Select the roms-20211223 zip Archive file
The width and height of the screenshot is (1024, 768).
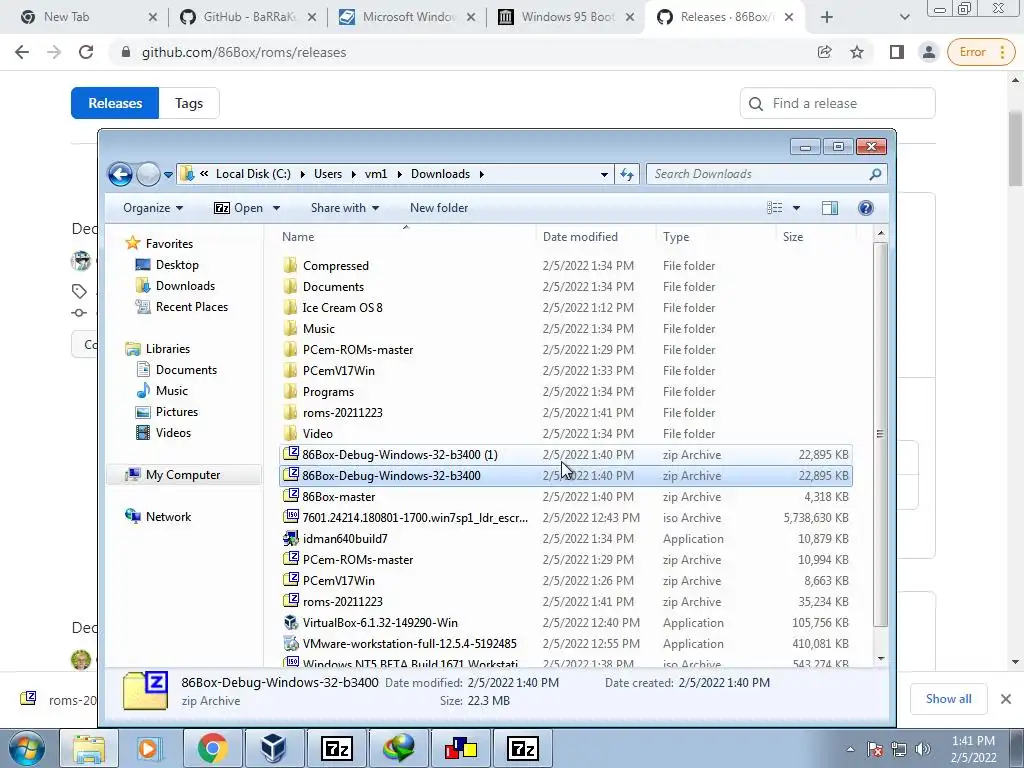click(x=566, y=601)
